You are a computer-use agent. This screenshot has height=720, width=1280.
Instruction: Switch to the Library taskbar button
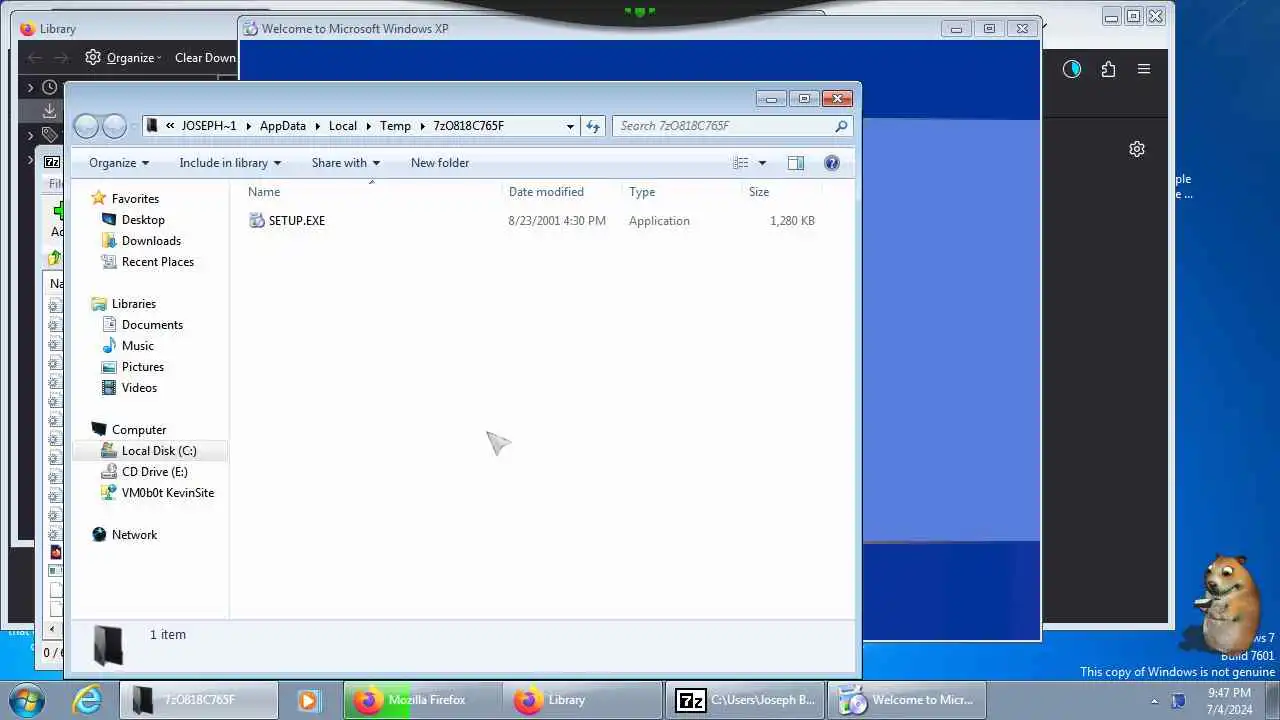coord(584,700)
